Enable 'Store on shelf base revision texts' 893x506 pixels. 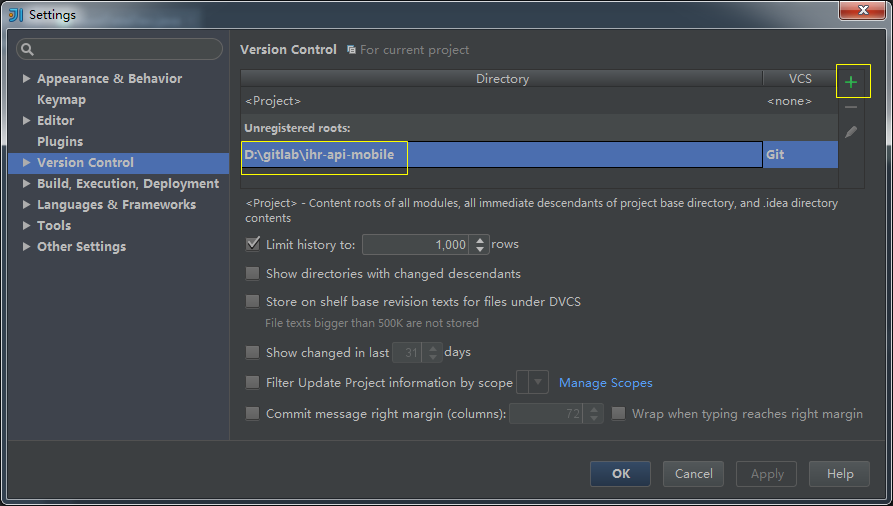(252, 301)
